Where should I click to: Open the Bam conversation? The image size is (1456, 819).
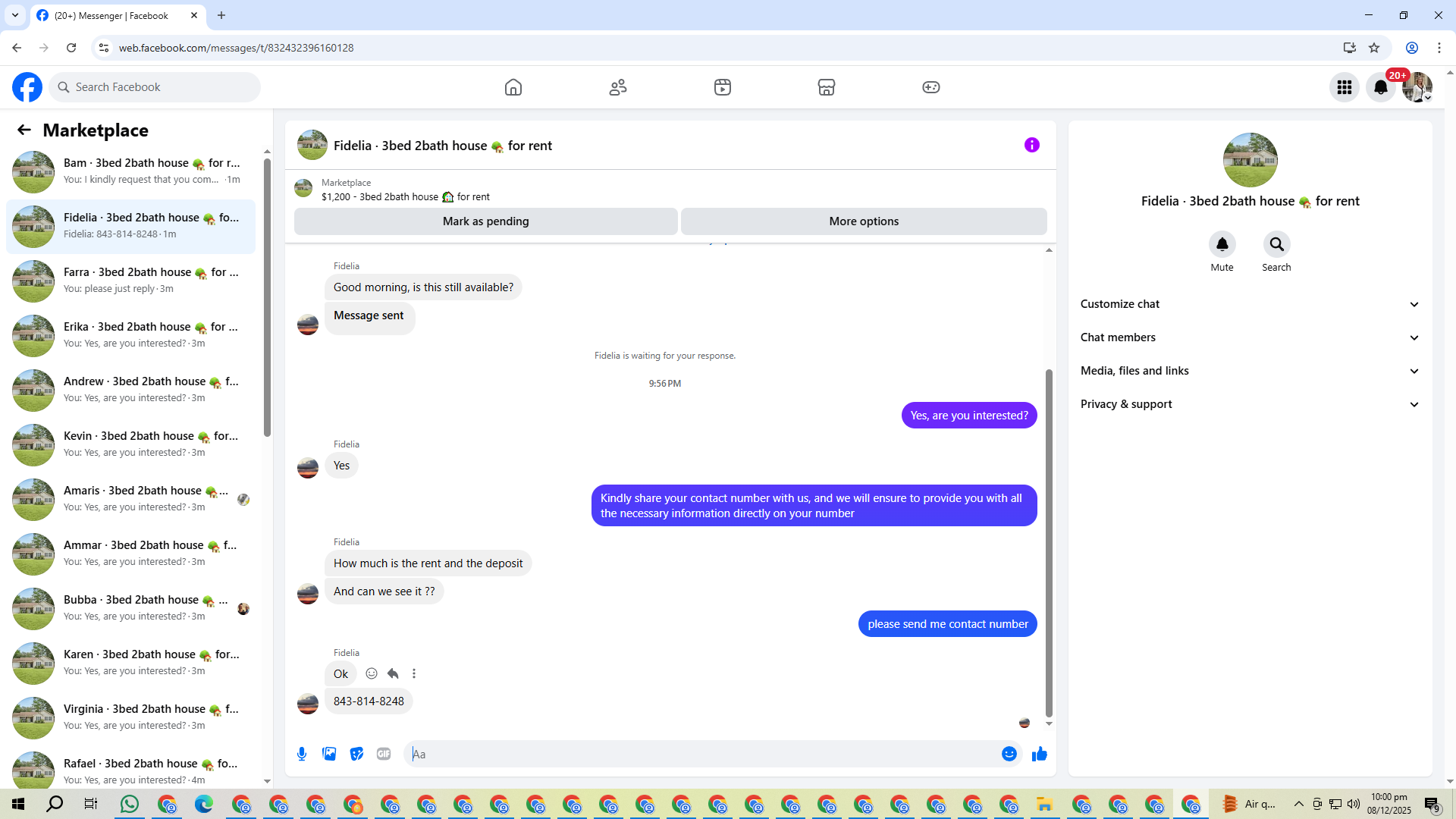coord(130,171)
